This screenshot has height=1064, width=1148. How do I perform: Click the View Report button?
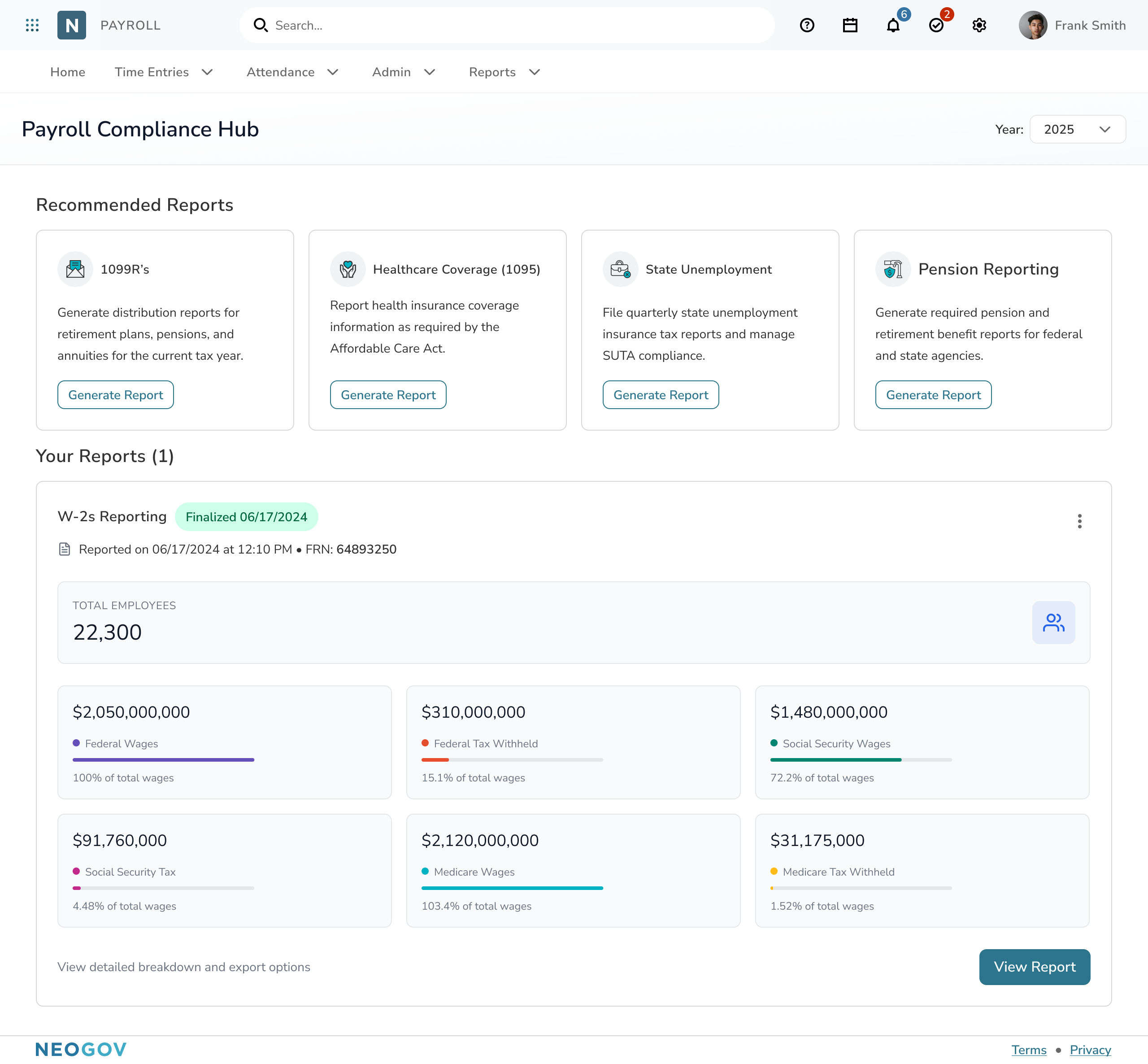[1034, 967]
